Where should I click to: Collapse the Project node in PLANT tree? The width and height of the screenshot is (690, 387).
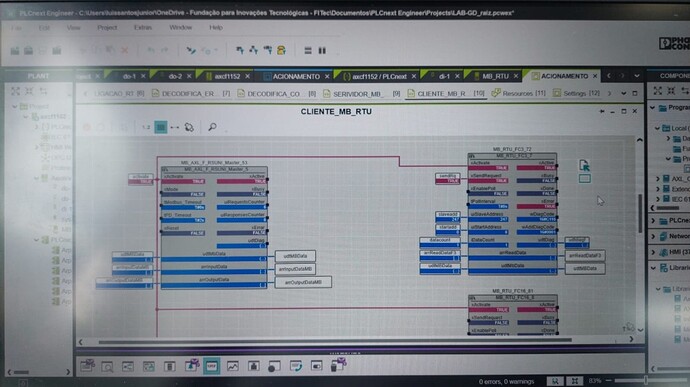tap(15, 106)
